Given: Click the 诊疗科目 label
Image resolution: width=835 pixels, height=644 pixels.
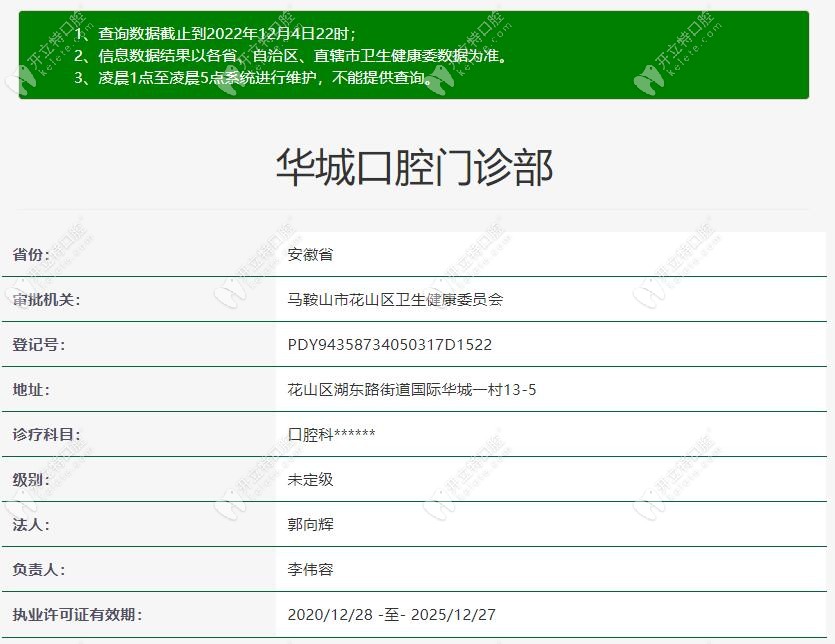Looking at the screenshot, I should click(x=46, y=434).
